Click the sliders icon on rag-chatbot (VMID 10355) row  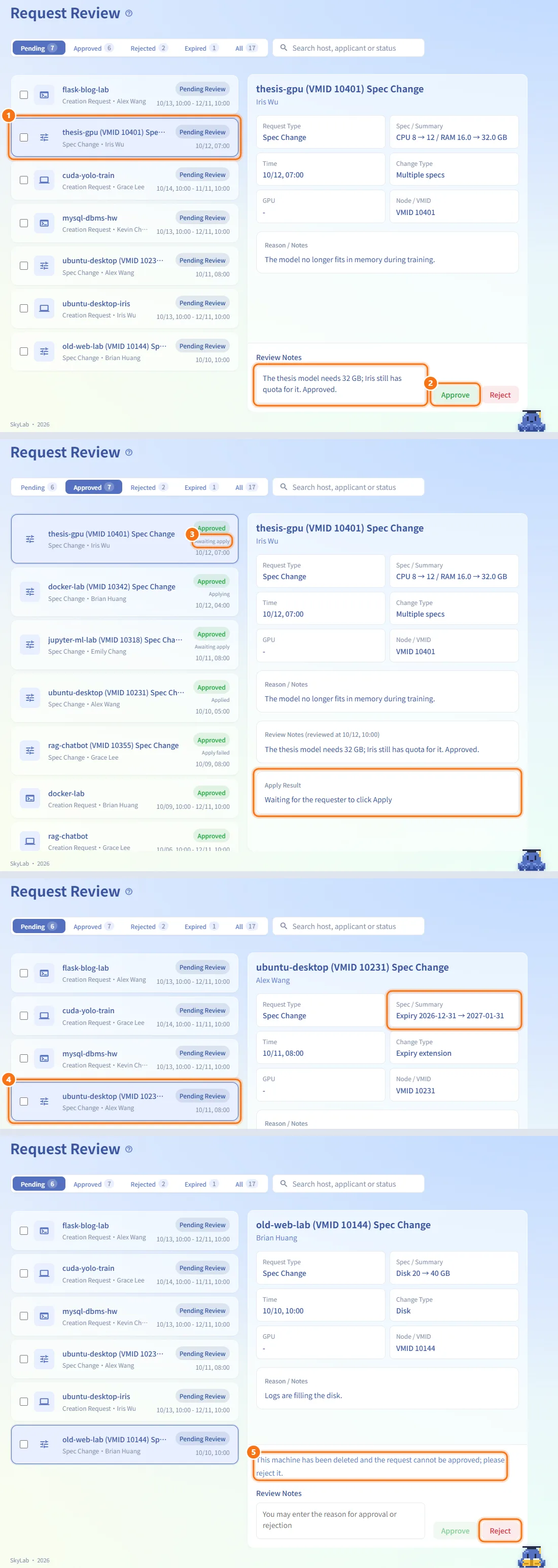[x=30, y=751]
